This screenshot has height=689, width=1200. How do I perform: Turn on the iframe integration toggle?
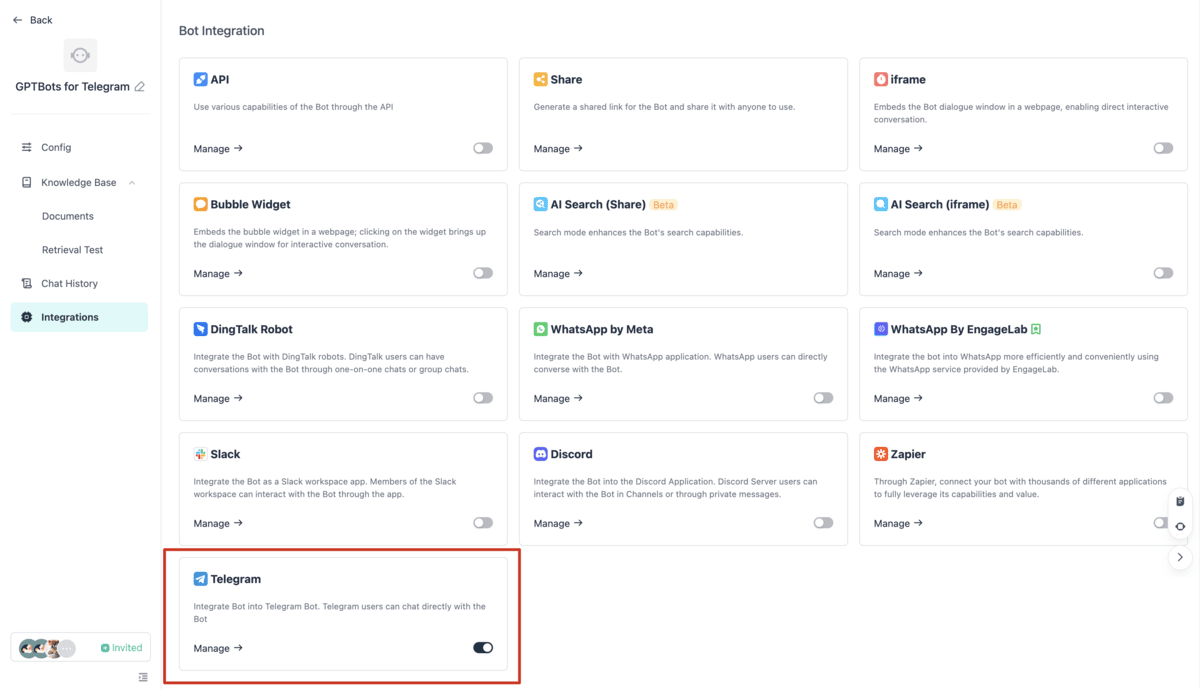(x=1162, y=147)
